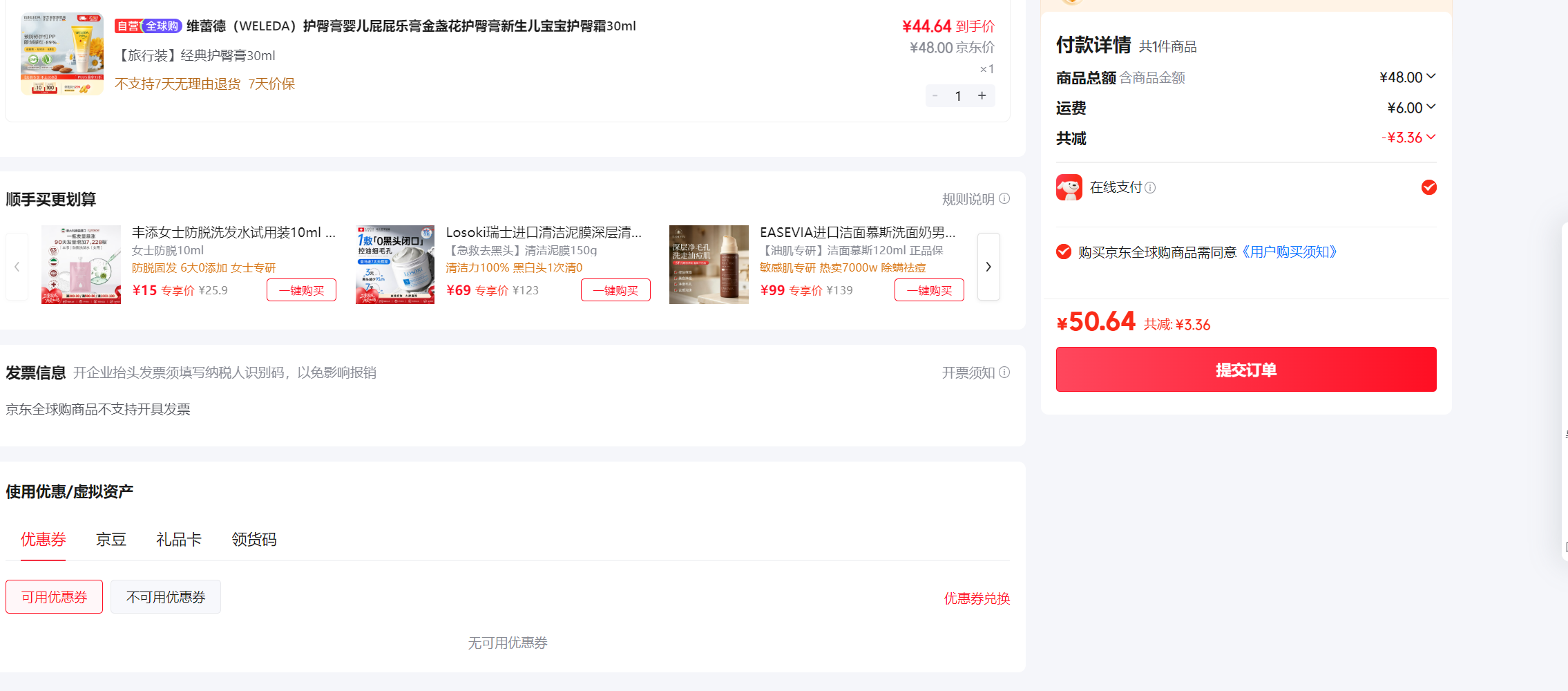Increase the WELEDA item quantity with plus

[x=982, y=96]
